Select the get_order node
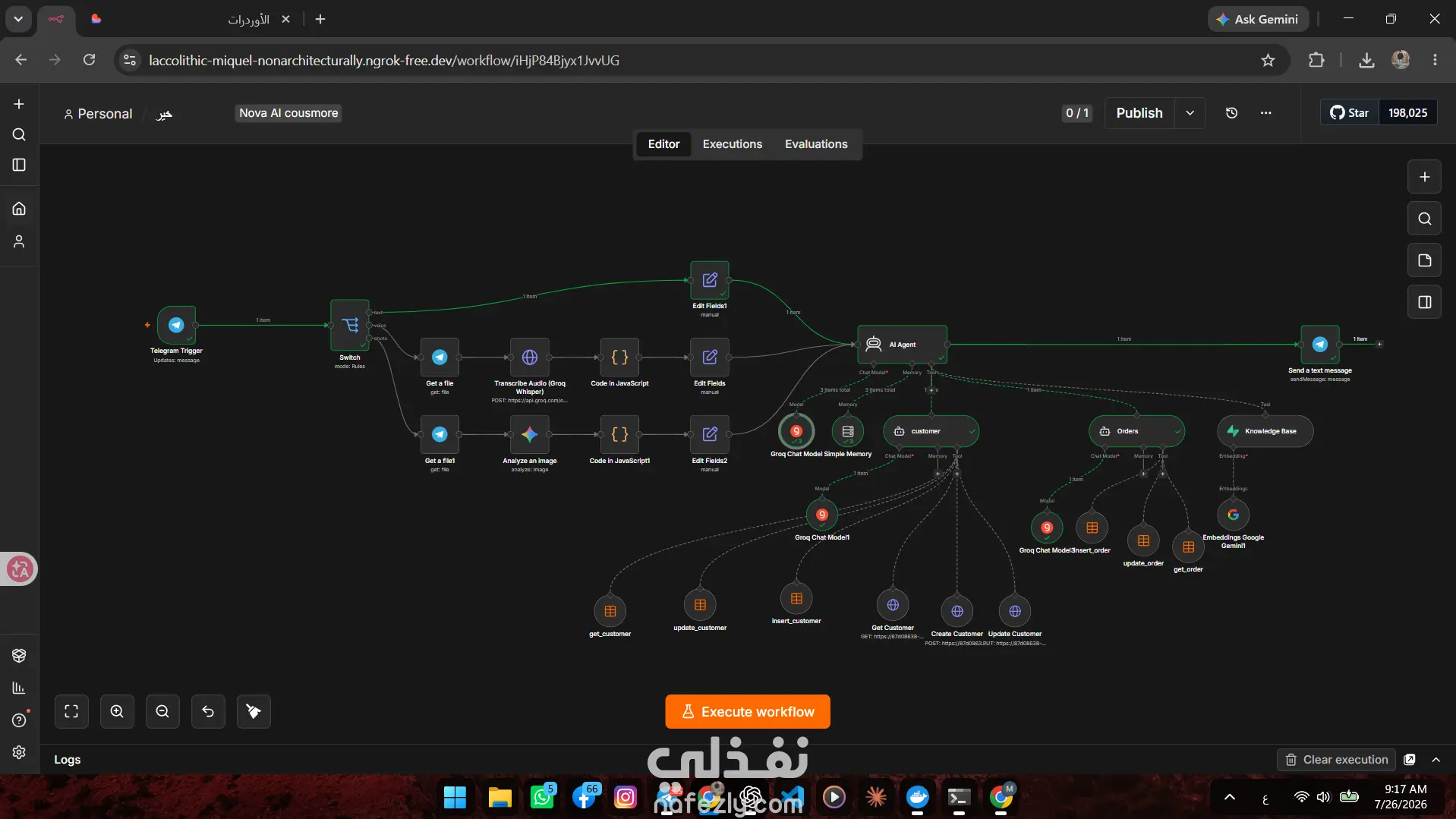The image size is (1456, 819). pyautogui.click(x=1189, y=547)
